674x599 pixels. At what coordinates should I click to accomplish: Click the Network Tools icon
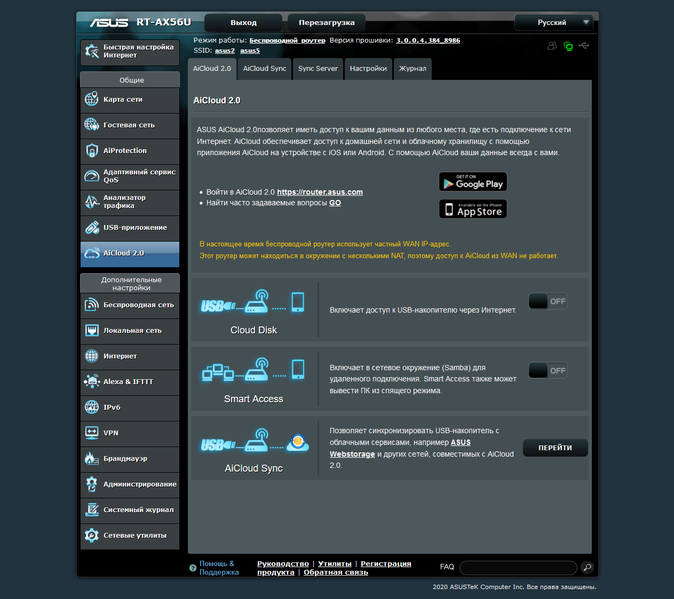point(92,535)
